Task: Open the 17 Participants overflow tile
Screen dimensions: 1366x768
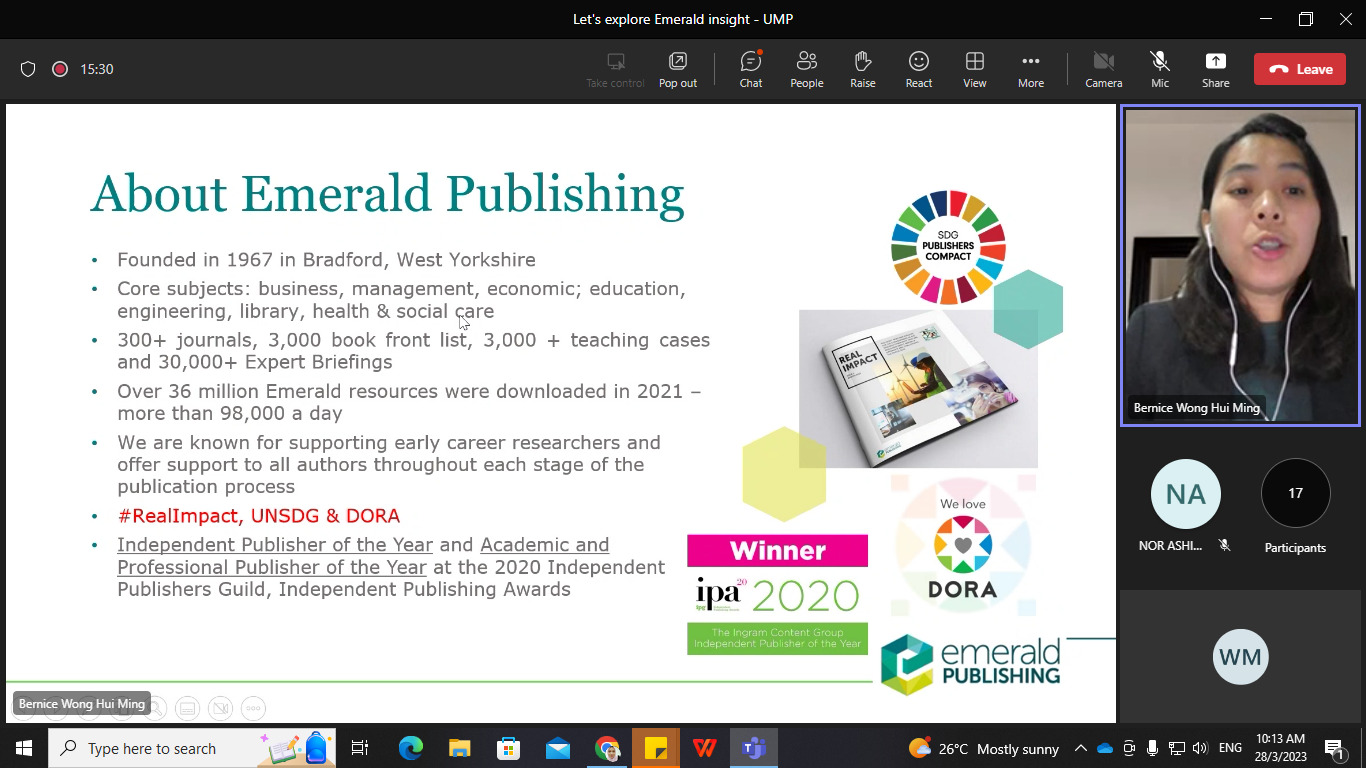Action: point(1296,493)
